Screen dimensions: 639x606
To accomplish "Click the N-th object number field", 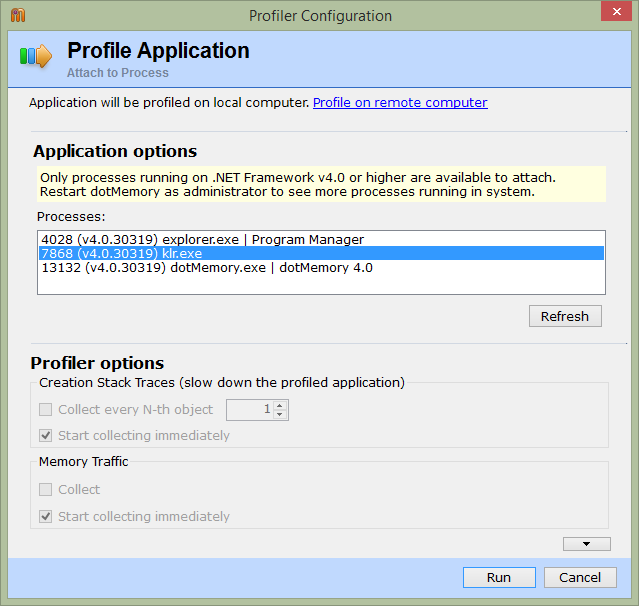I will [250, 410].
